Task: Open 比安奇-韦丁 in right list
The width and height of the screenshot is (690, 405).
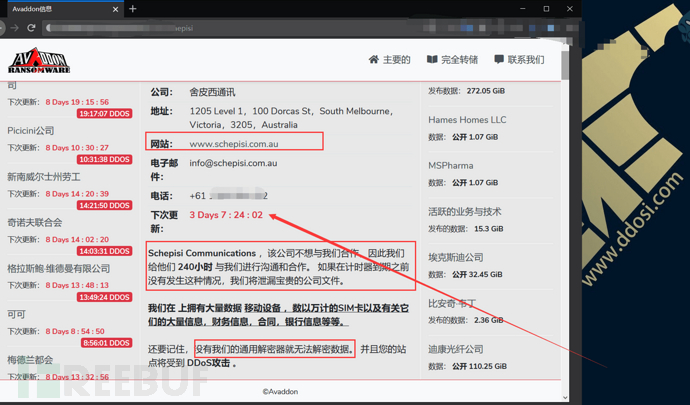Action: 452,303
